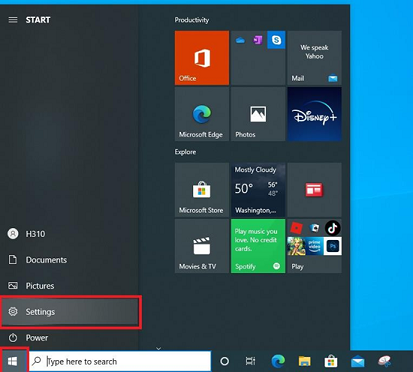This screenshot has width=413, height=372.
Task: Open the H310 user account menu
Action: pos(69,234)
